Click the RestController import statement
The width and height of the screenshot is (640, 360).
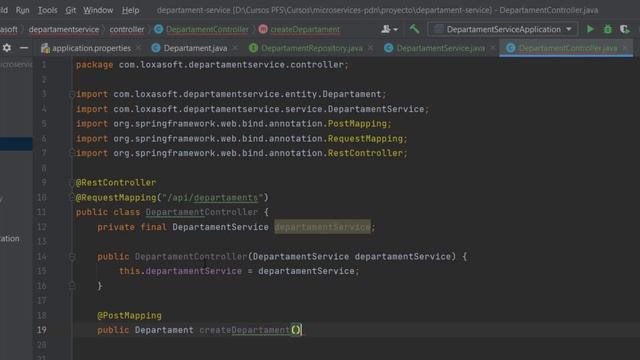tap(242, 153)
